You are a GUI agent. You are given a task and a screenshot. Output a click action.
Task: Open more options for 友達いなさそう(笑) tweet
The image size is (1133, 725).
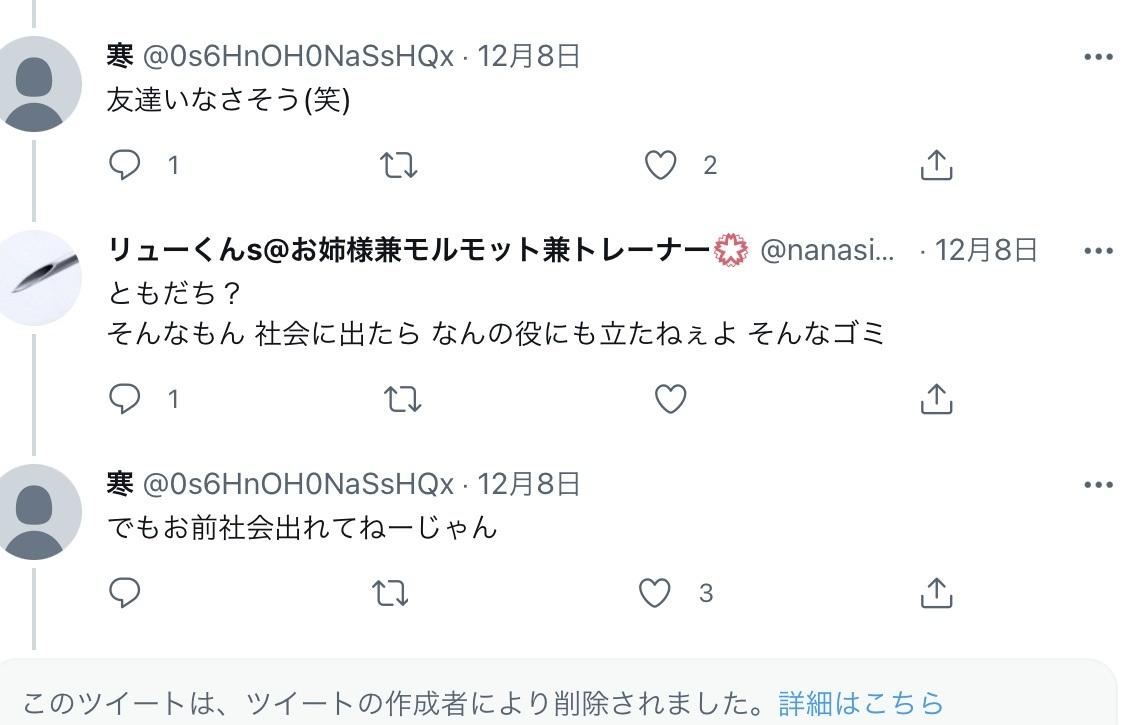(1098, 57)
